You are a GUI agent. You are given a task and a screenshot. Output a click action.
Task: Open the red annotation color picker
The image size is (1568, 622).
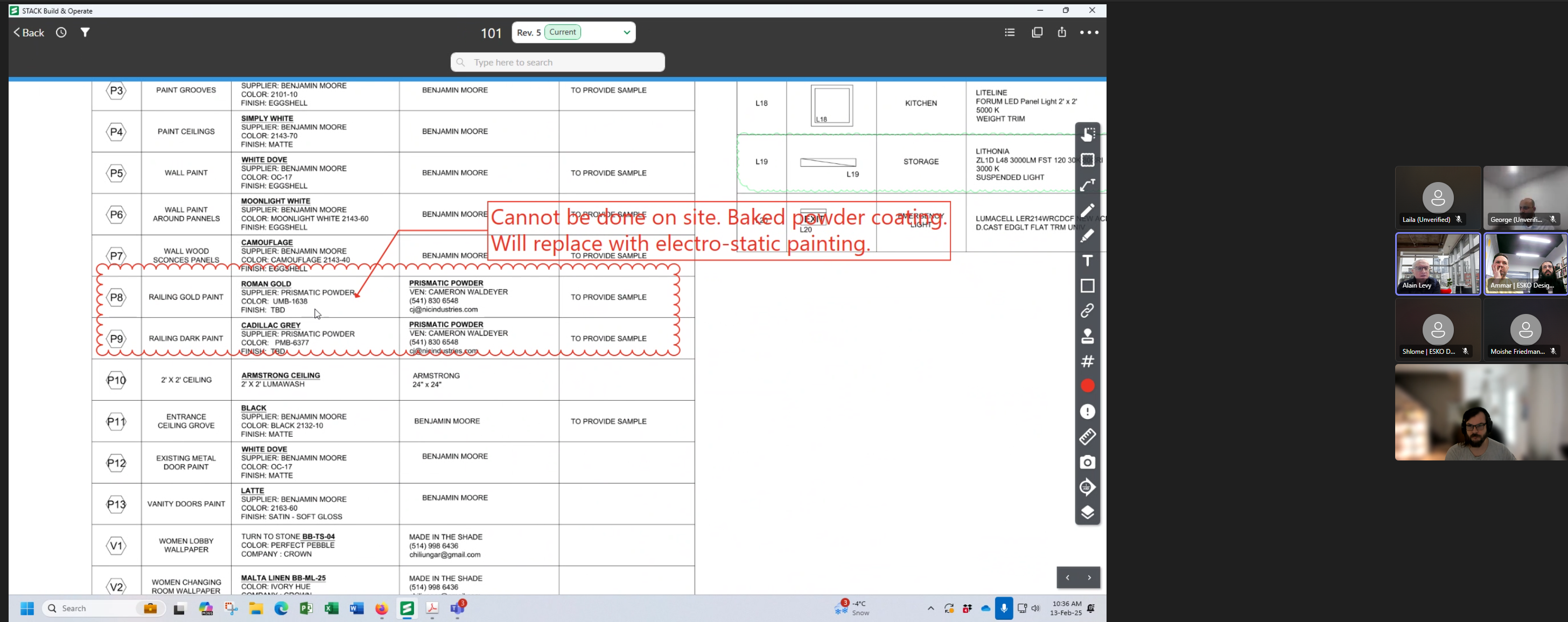(1087, 387)
